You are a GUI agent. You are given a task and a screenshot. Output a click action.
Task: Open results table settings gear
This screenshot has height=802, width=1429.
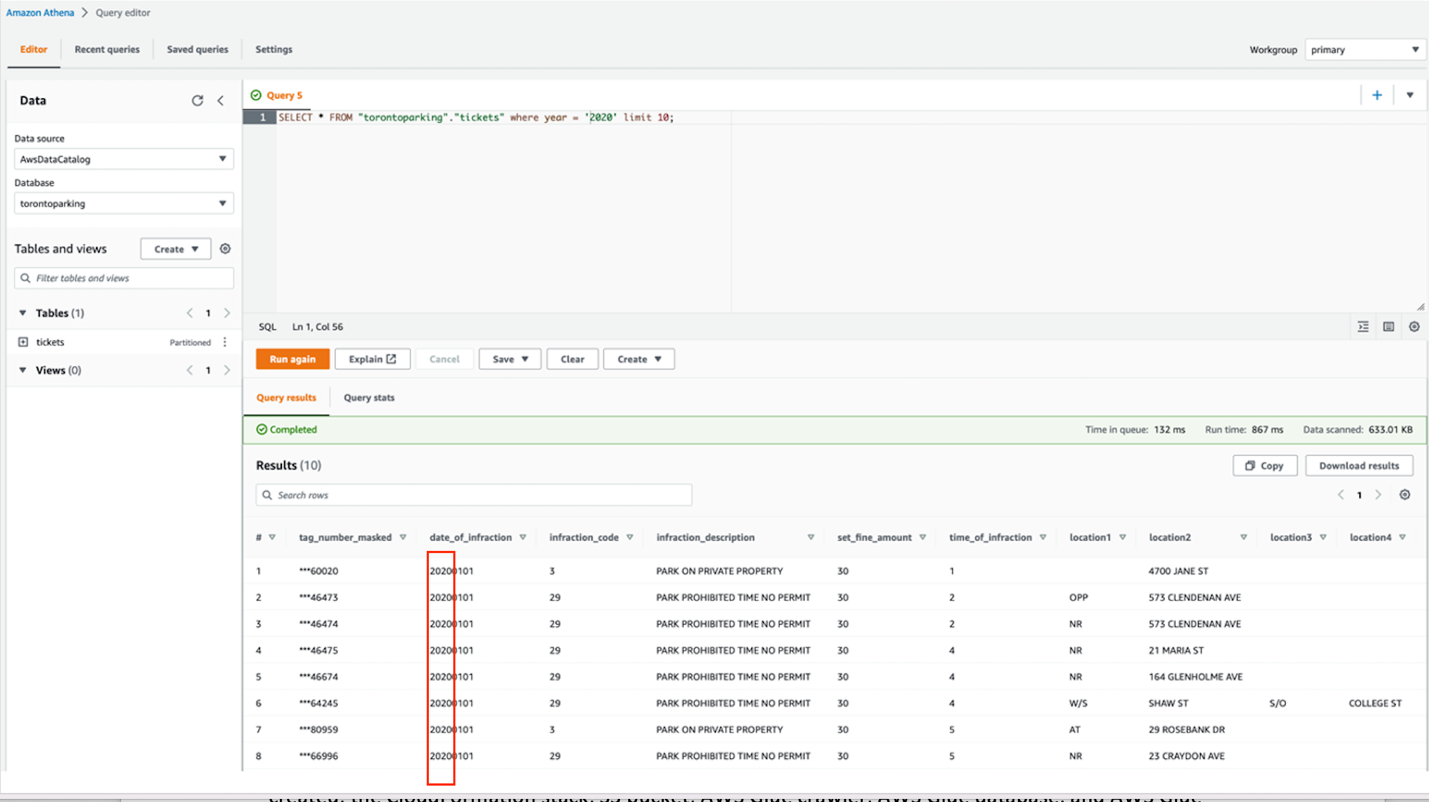(x=1405, y=495)
